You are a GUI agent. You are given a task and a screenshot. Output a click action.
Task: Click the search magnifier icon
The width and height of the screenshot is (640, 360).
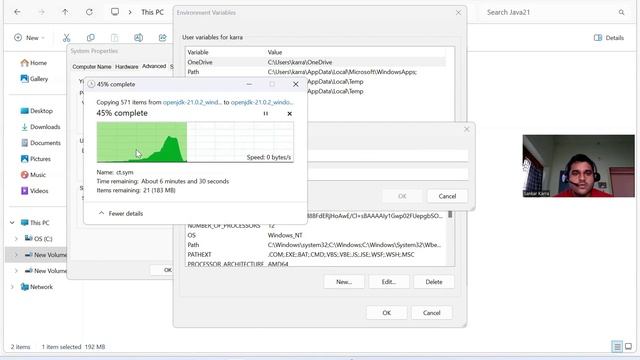[621, 13]
